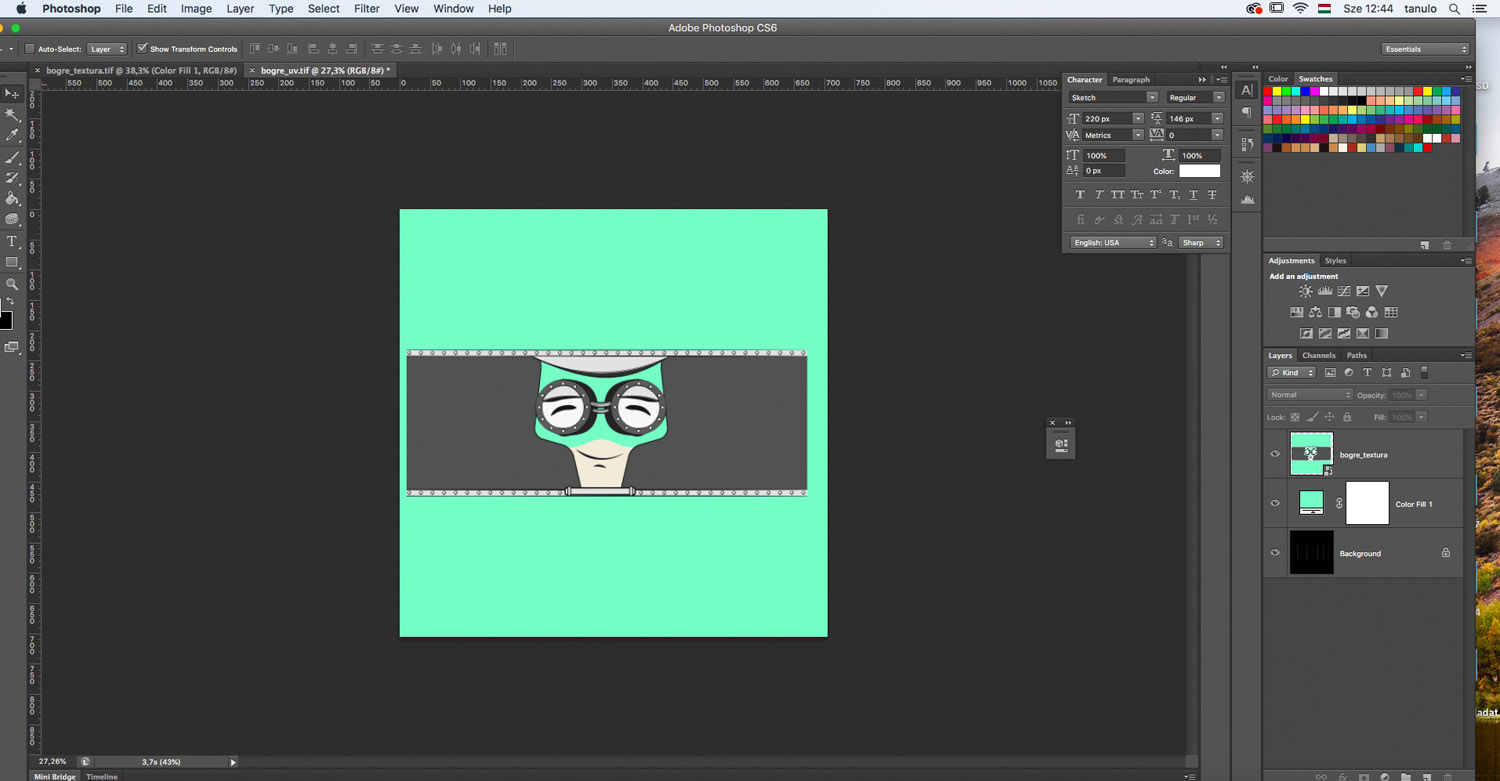Hide the bogre_textura layer

click(1275, 454)
